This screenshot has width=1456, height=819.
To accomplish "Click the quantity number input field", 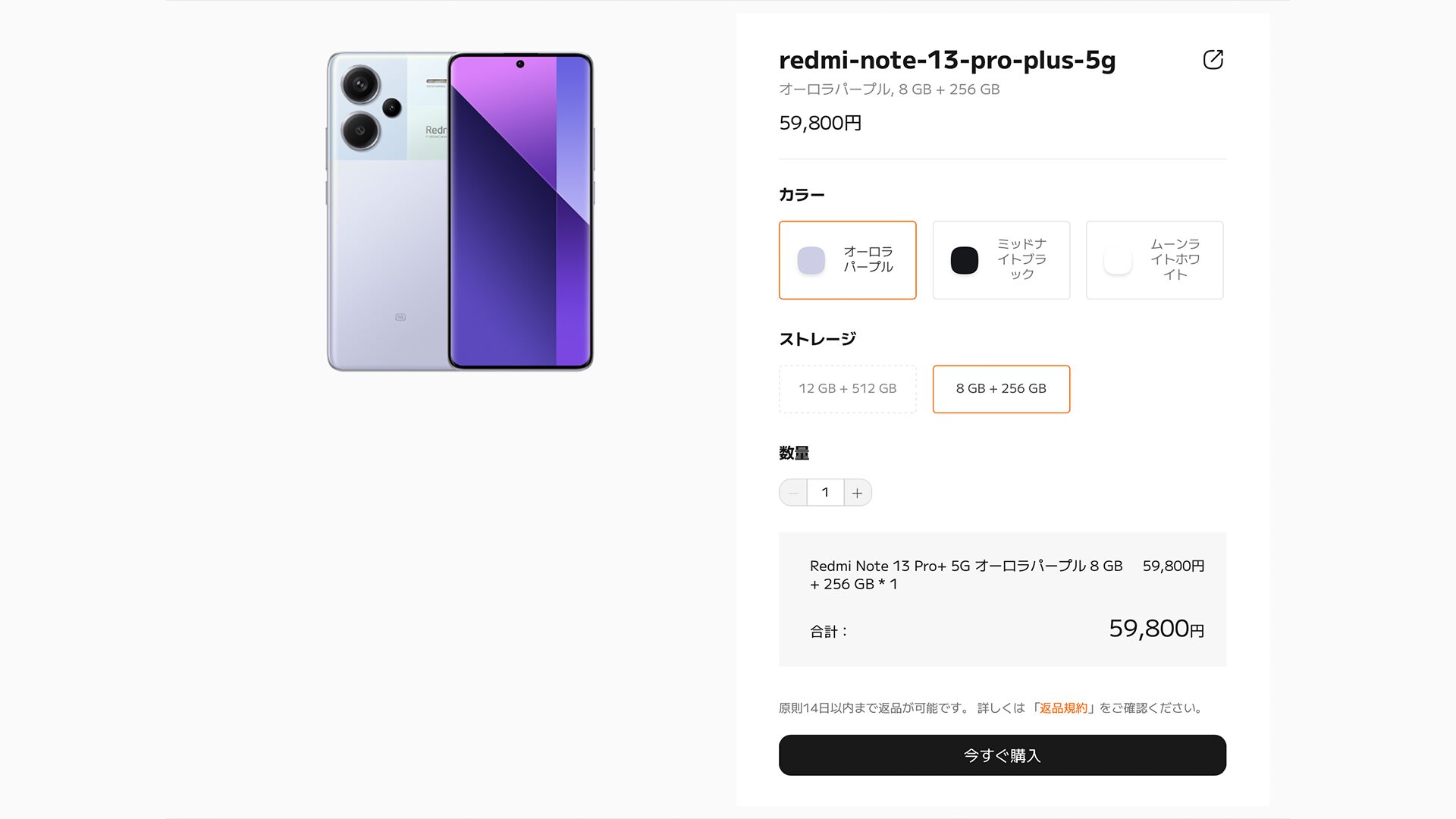I will [x=825, y=493].
